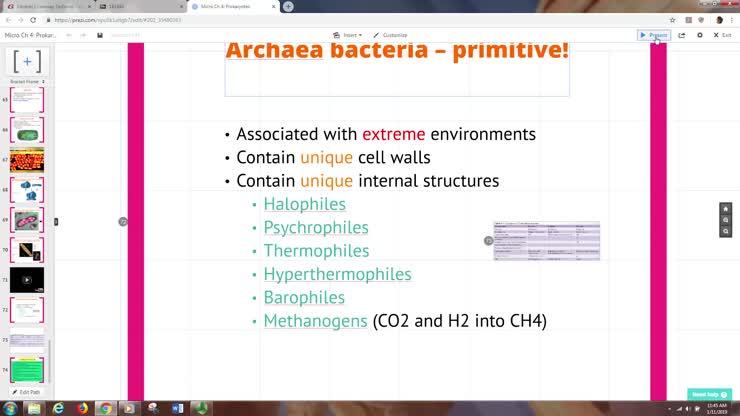The image size is (740, 416).
Task: Launch Internet Explorer from taskbar
Action: coord(58,408)
